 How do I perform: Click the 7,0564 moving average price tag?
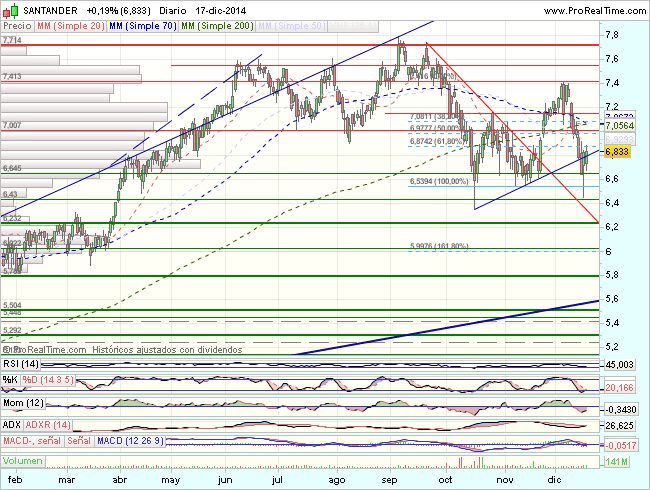619,126
